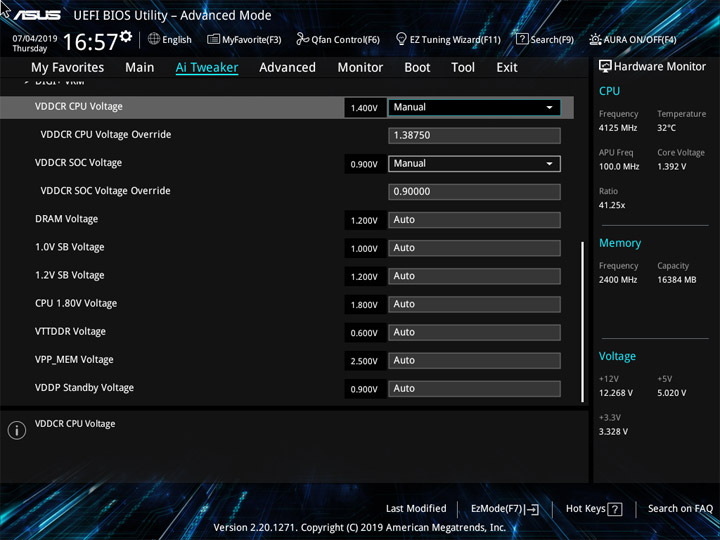Click the 1.400V current CPU voltage value
This screenshot has height=540, width=720.
click(x=364, y=108)
